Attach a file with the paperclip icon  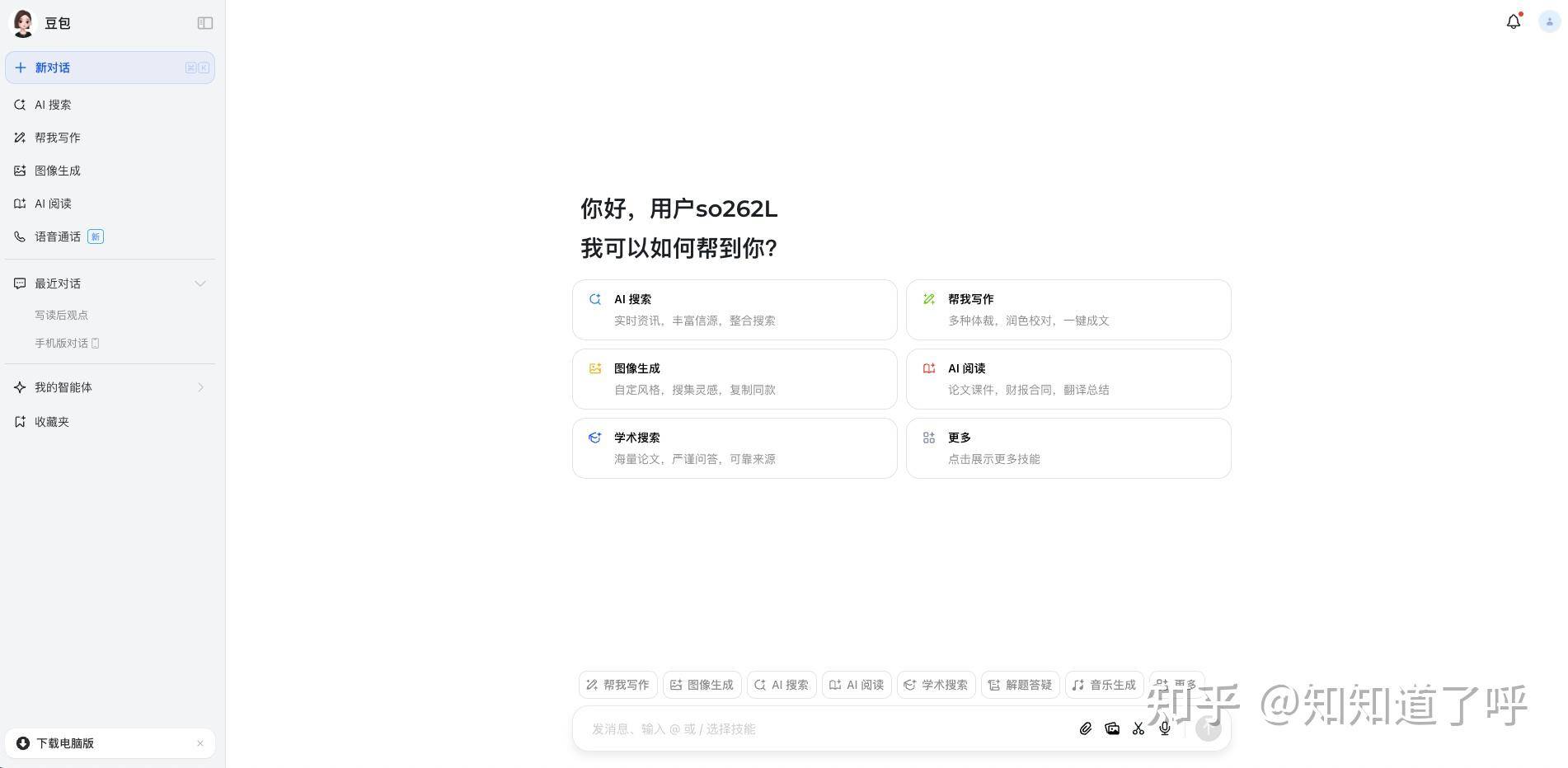click(1086, 728)
